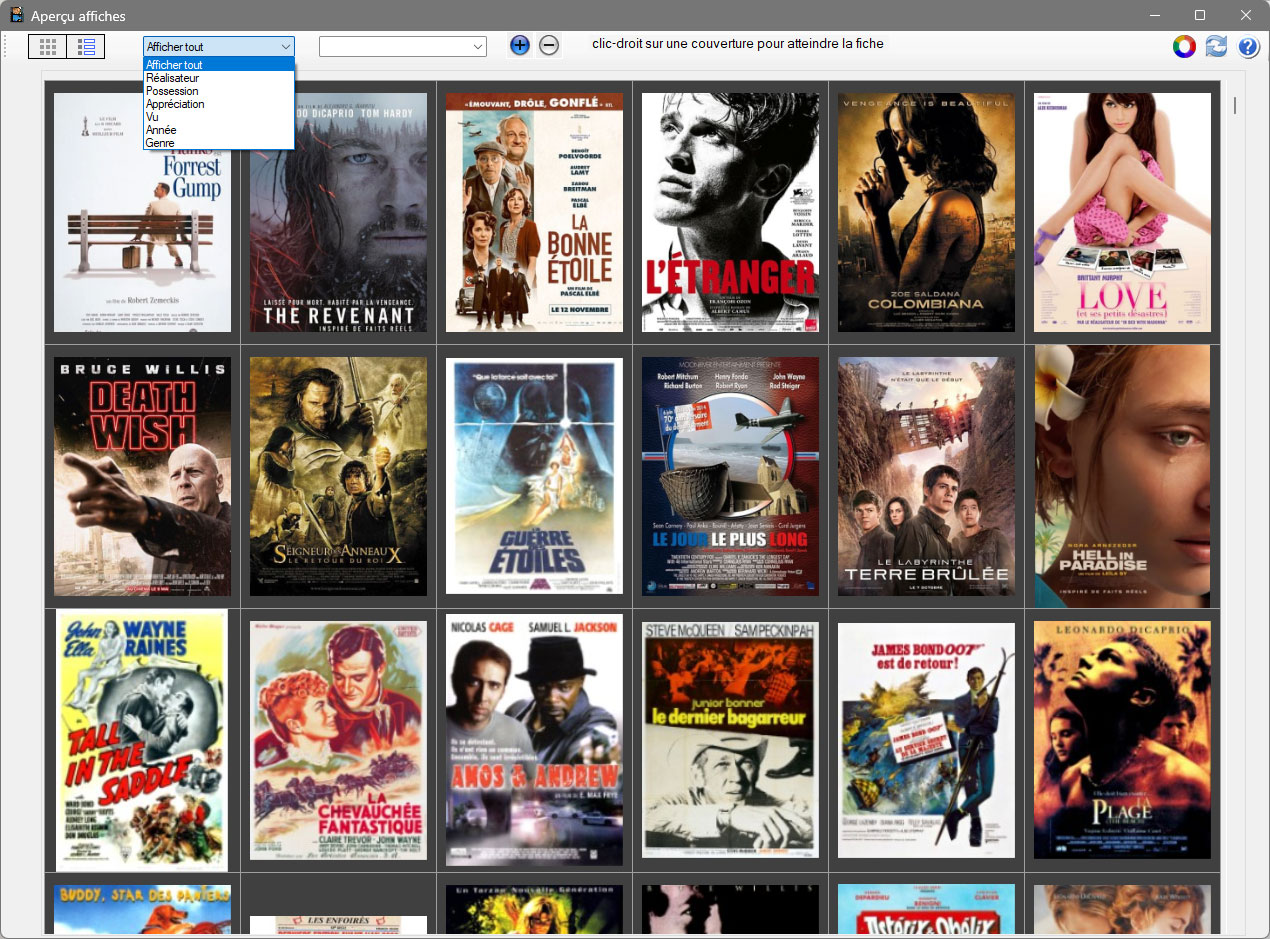The height and width of the screenshot is (939, 1270).
Task: Click The Revenant movie poster
Action: coord(338,230)
